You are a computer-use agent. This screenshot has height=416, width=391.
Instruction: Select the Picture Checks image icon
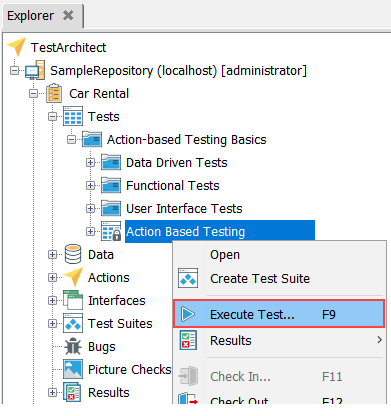[x=73, y=369]
